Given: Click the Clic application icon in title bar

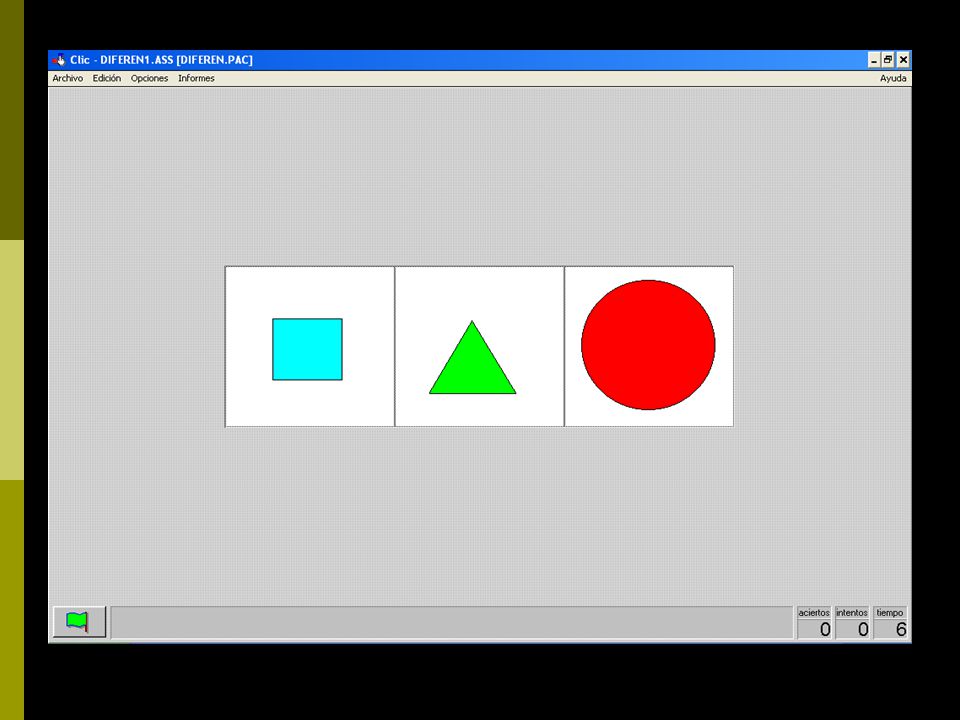Looking at the screenshot, I should point(59,60).
